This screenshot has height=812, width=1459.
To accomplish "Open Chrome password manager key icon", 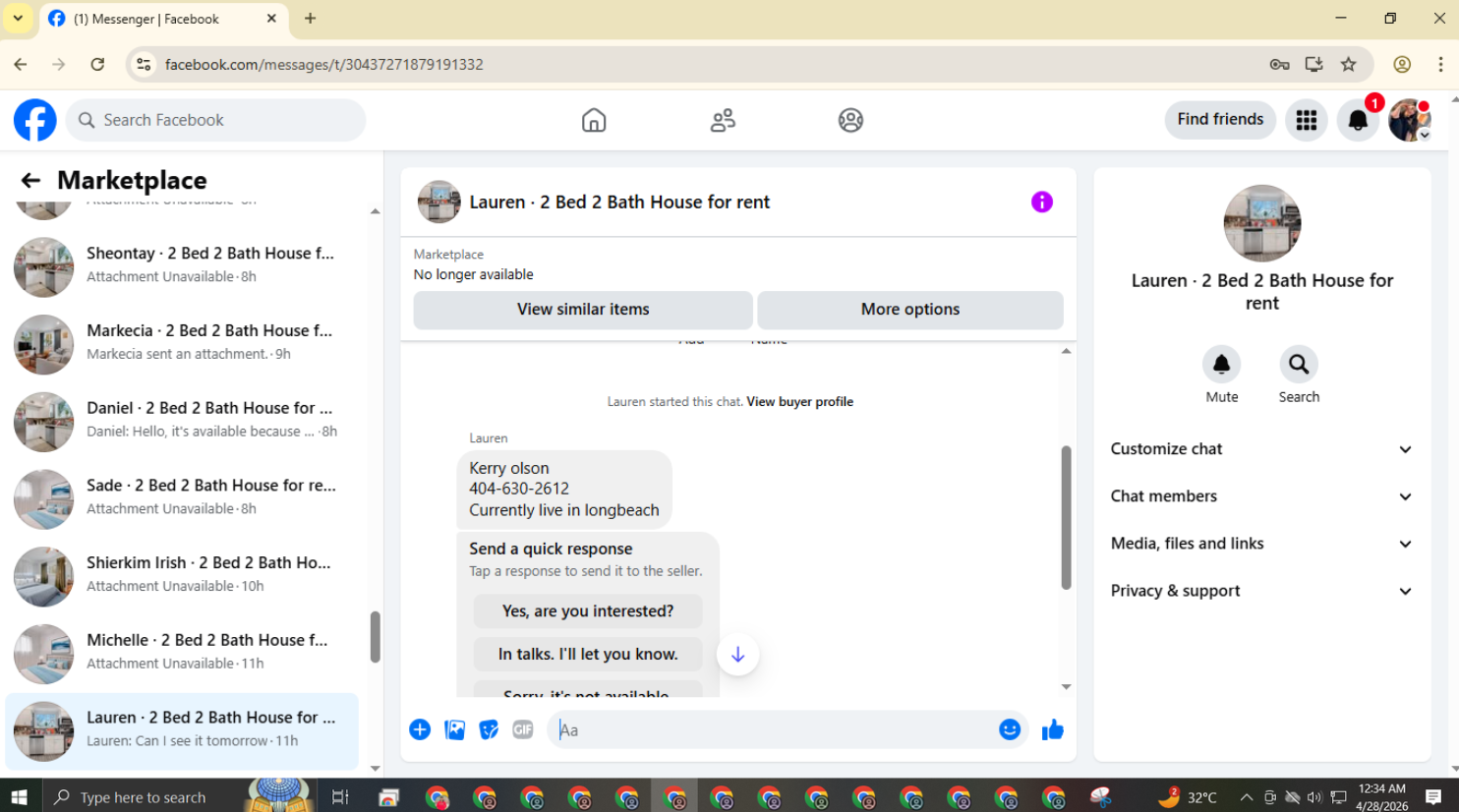I will [1279, 65].
